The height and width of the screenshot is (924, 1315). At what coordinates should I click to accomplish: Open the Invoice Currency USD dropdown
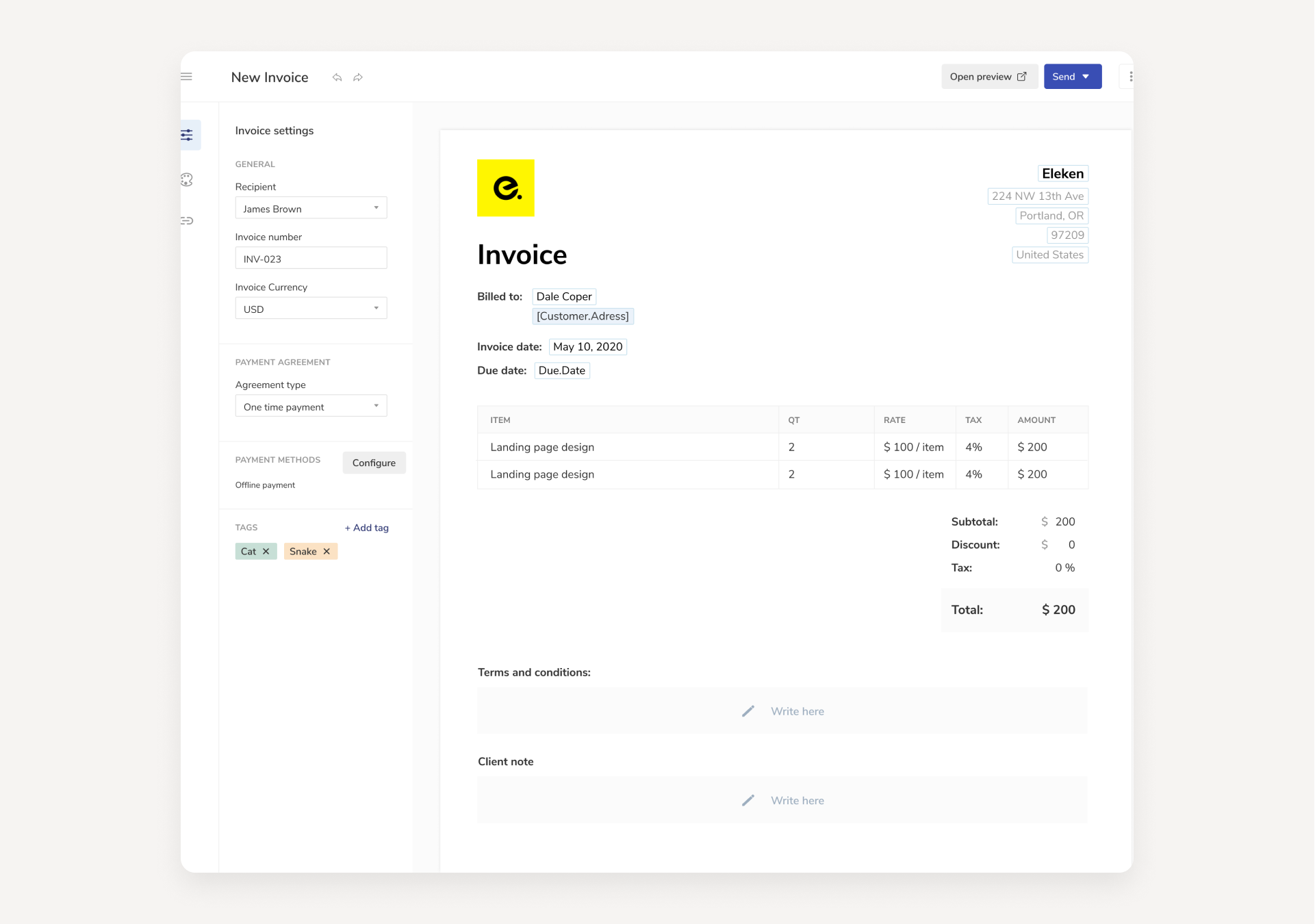coord(311,308)
